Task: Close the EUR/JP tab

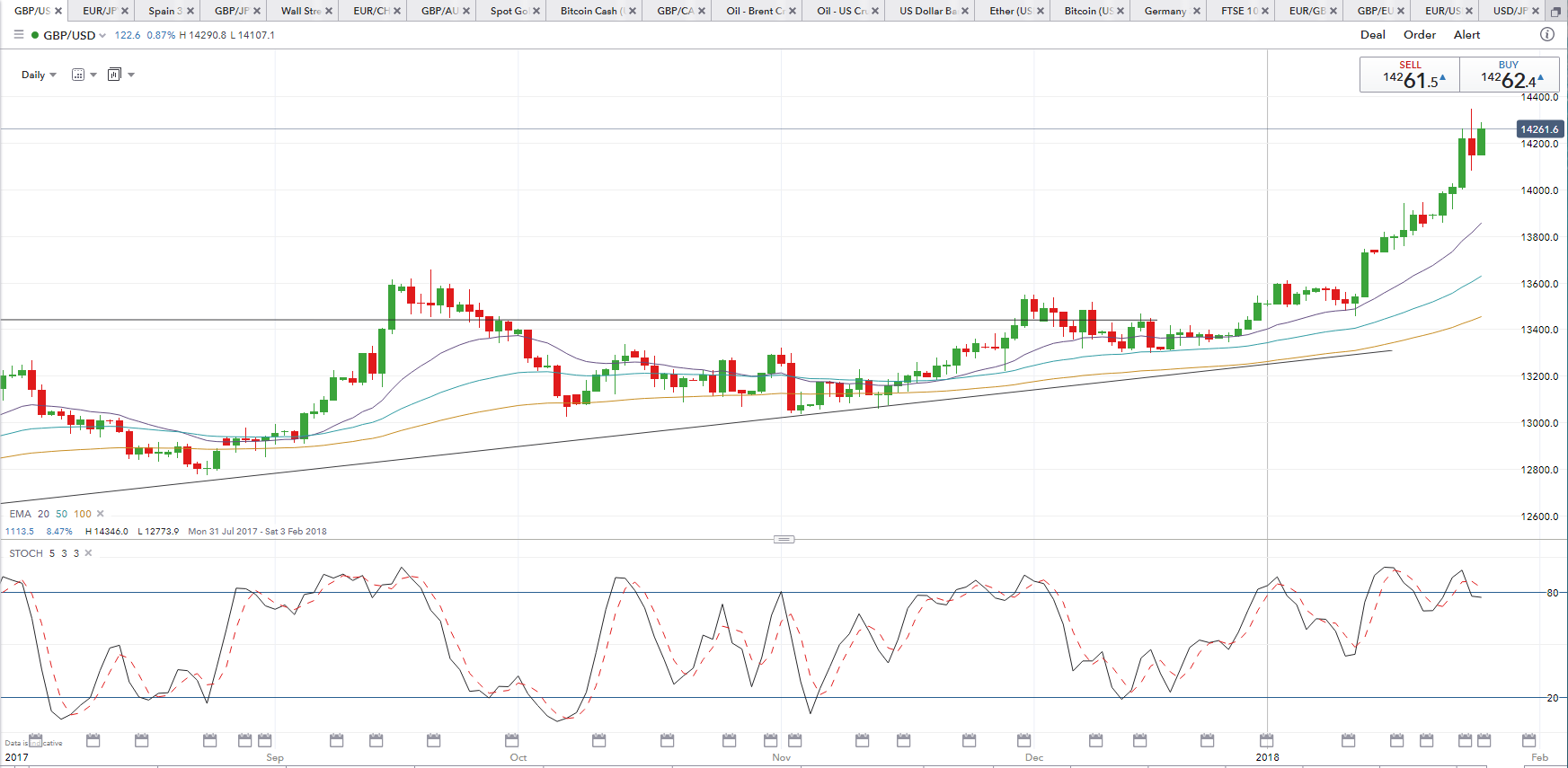Action: pos(125,11)
